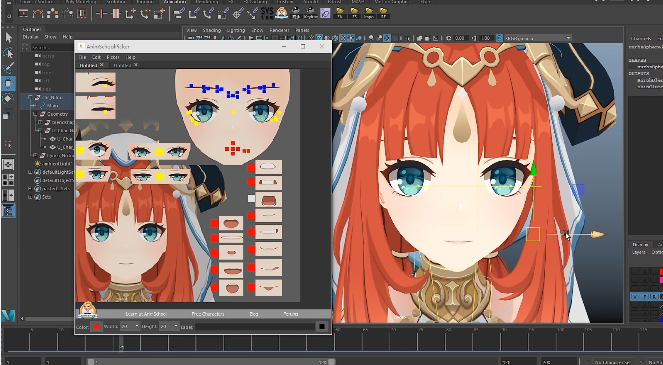The image size is (663, 365).
Task: Click the green Y-axis move manipulator arrow
Action: [533, 168]
